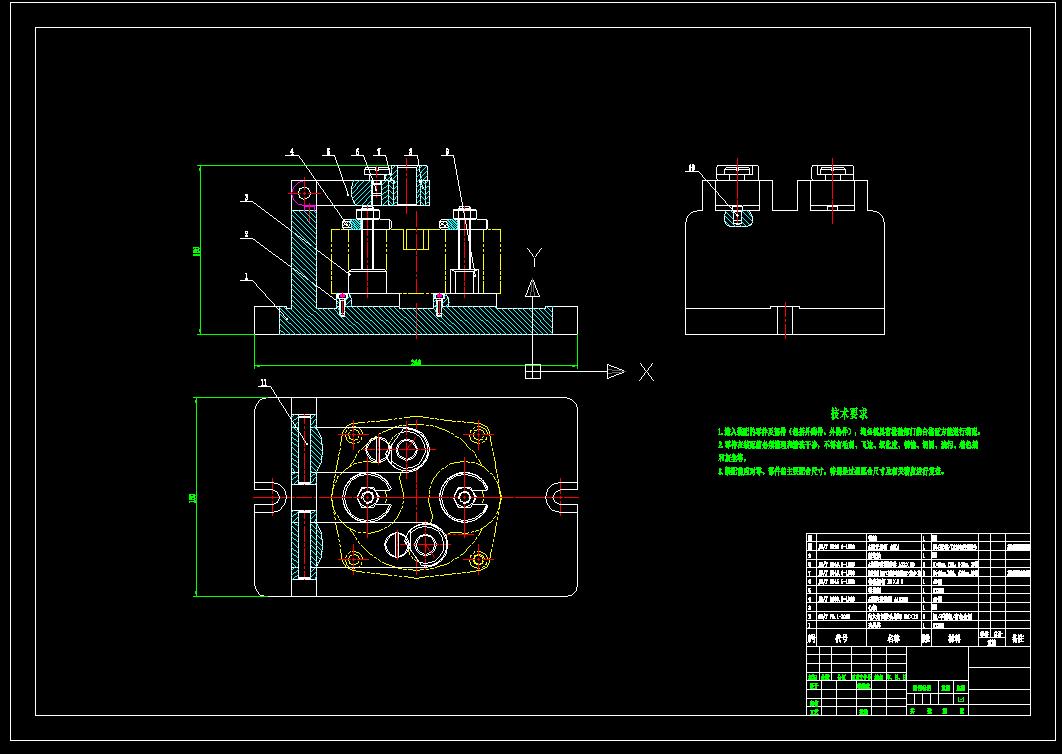Select part balloon number 7

[x=379, y=152]
